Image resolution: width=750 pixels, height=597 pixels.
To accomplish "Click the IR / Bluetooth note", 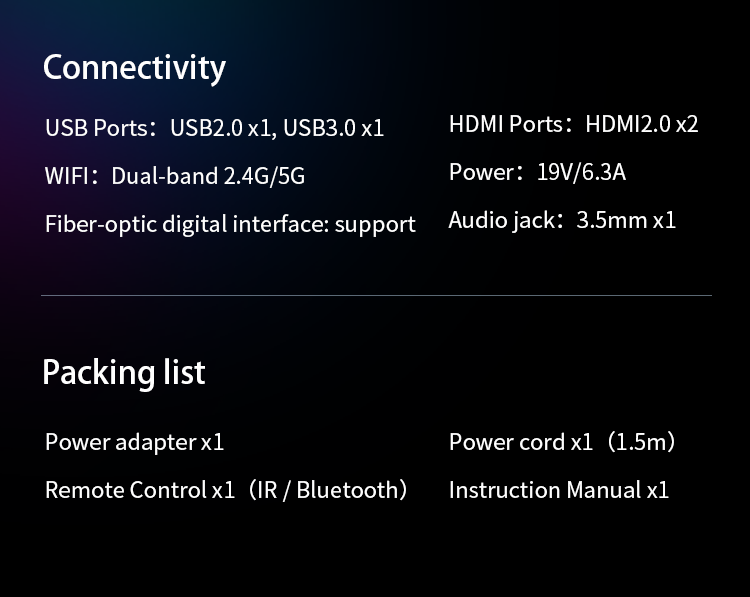I will click(x=326, y=490).
